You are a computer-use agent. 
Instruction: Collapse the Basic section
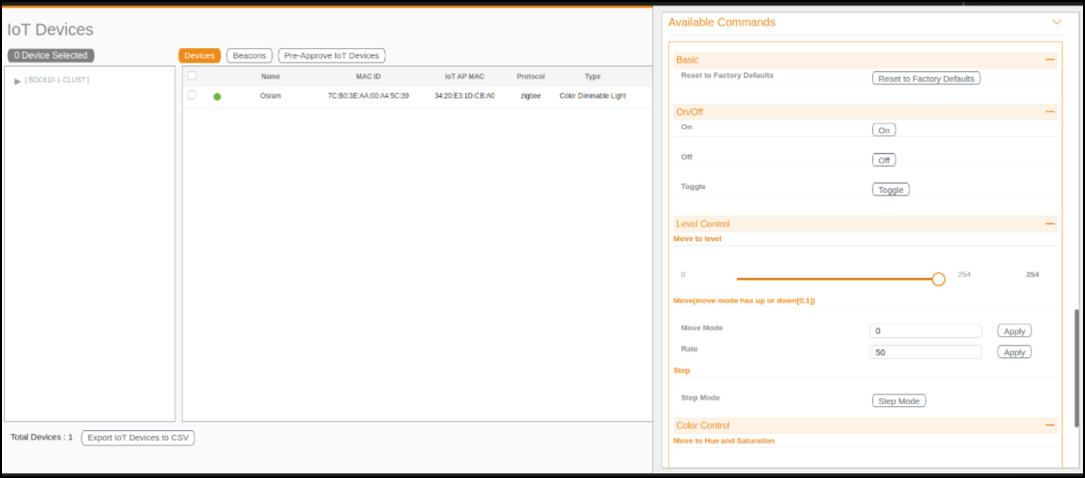1050,60
